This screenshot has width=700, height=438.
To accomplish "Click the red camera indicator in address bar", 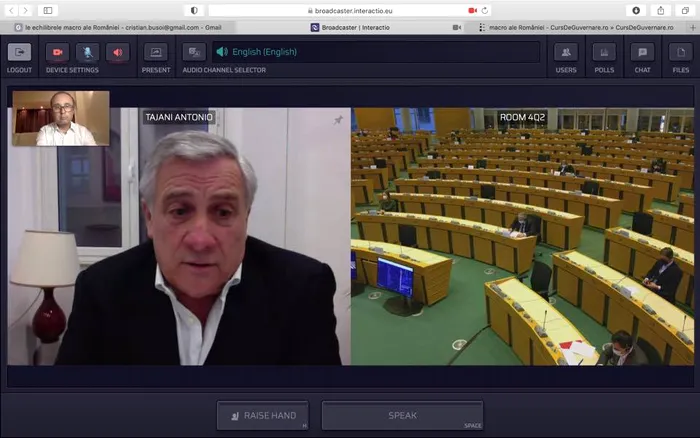I will click(472, 10).
